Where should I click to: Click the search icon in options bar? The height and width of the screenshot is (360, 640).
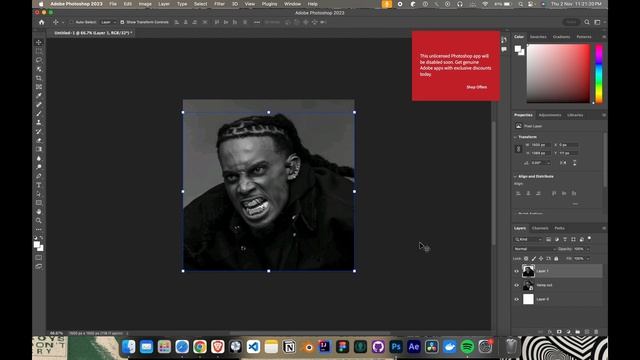587,22
